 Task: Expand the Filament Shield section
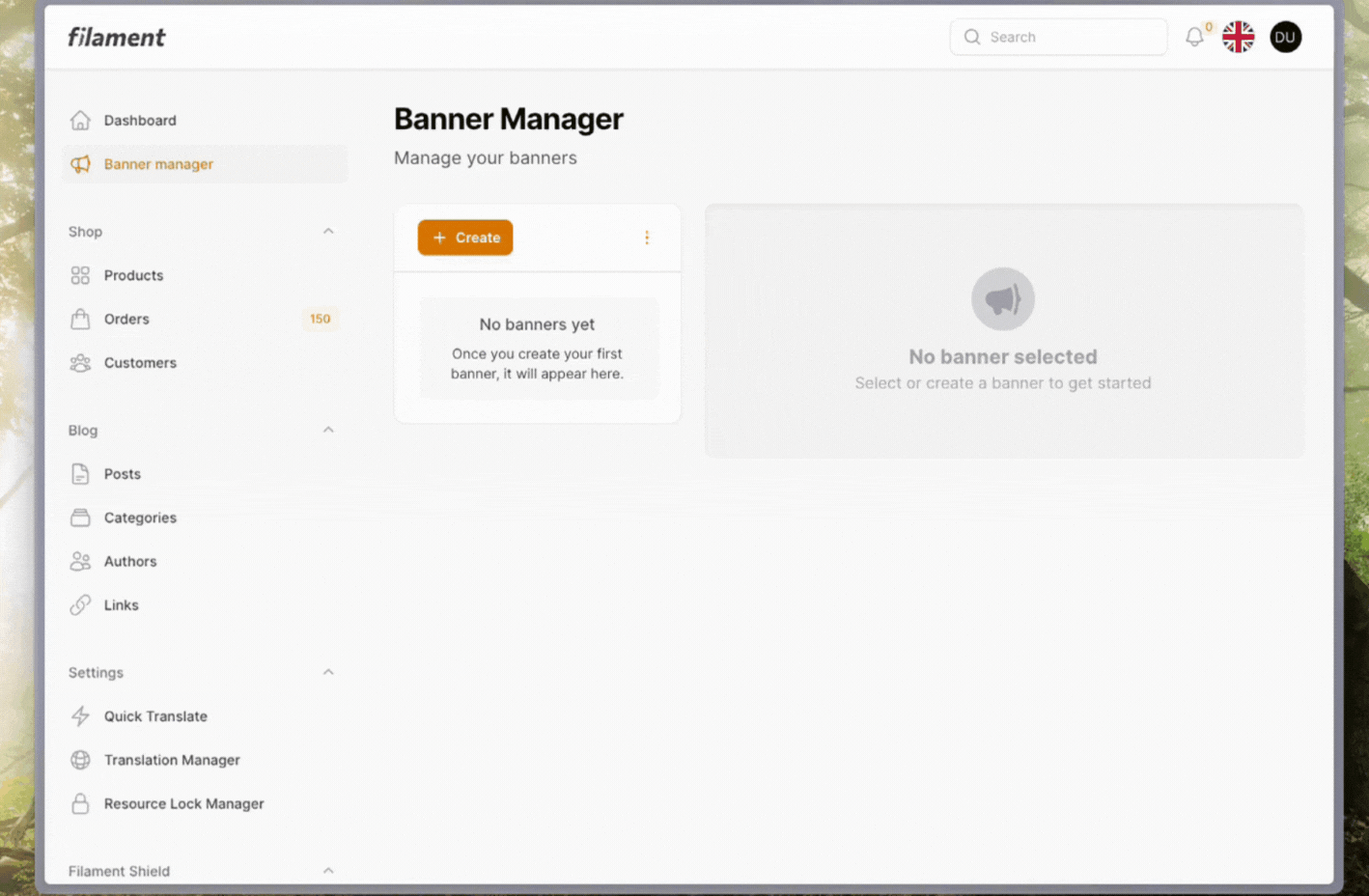[x=328, y=870]
